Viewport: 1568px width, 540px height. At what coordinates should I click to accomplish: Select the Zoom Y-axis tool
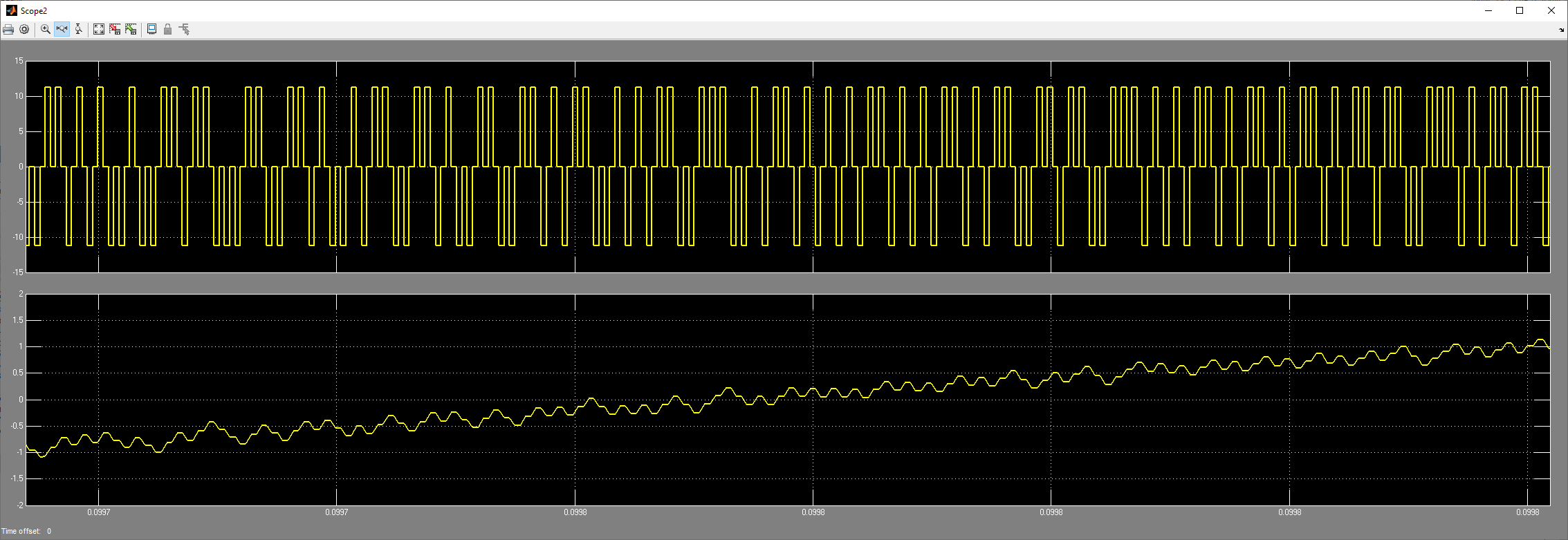[78, 29]
